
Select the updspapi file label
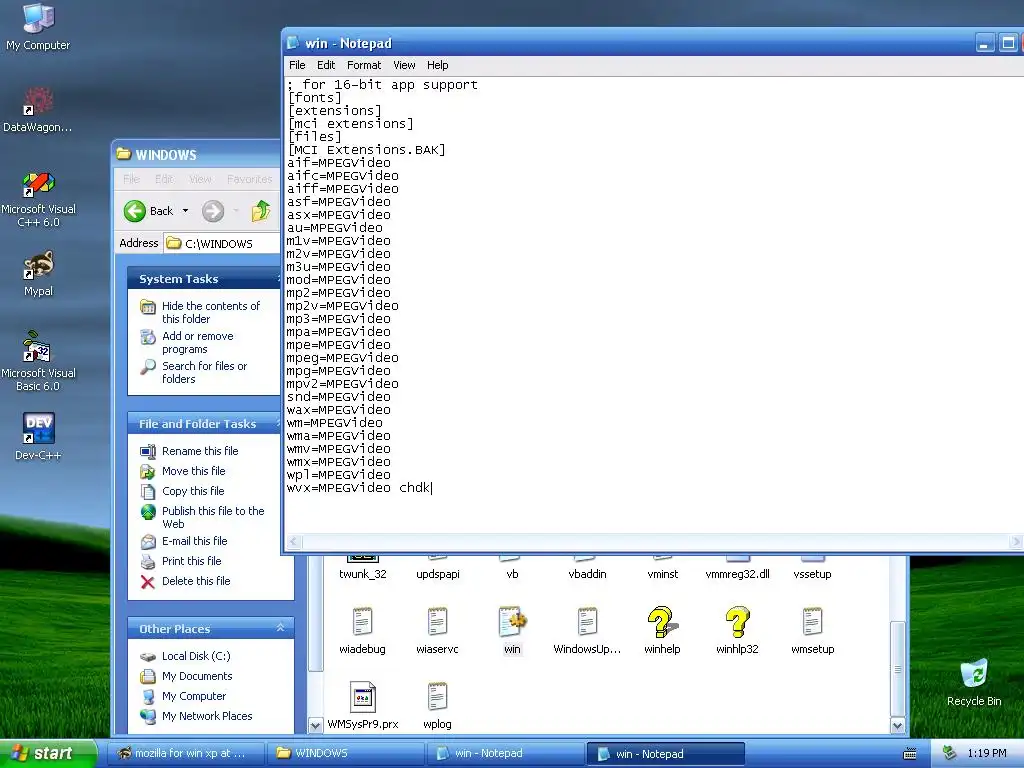[438, 574]
